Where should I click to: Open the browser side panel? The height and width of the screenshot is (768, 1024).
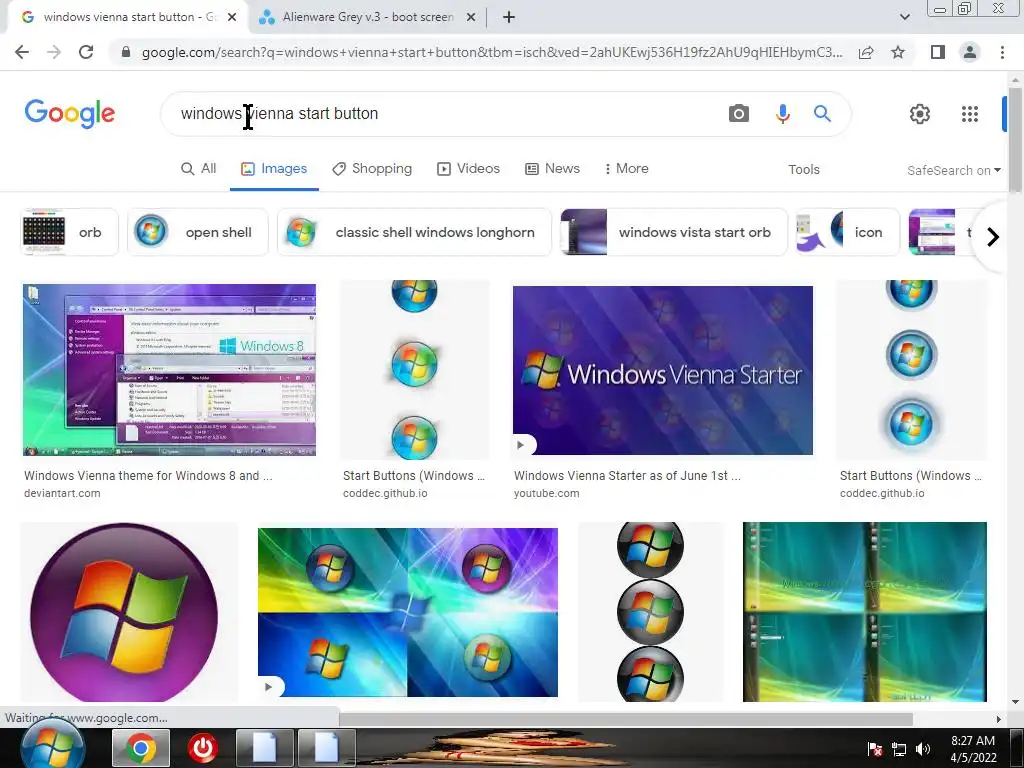click(938, 52)
